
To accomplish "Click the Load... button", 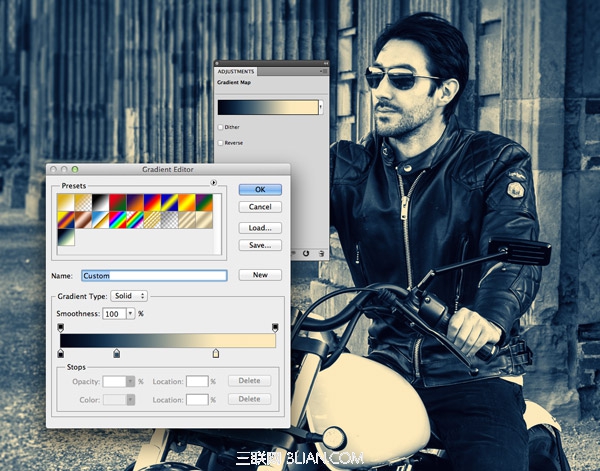I will [260, 228].
